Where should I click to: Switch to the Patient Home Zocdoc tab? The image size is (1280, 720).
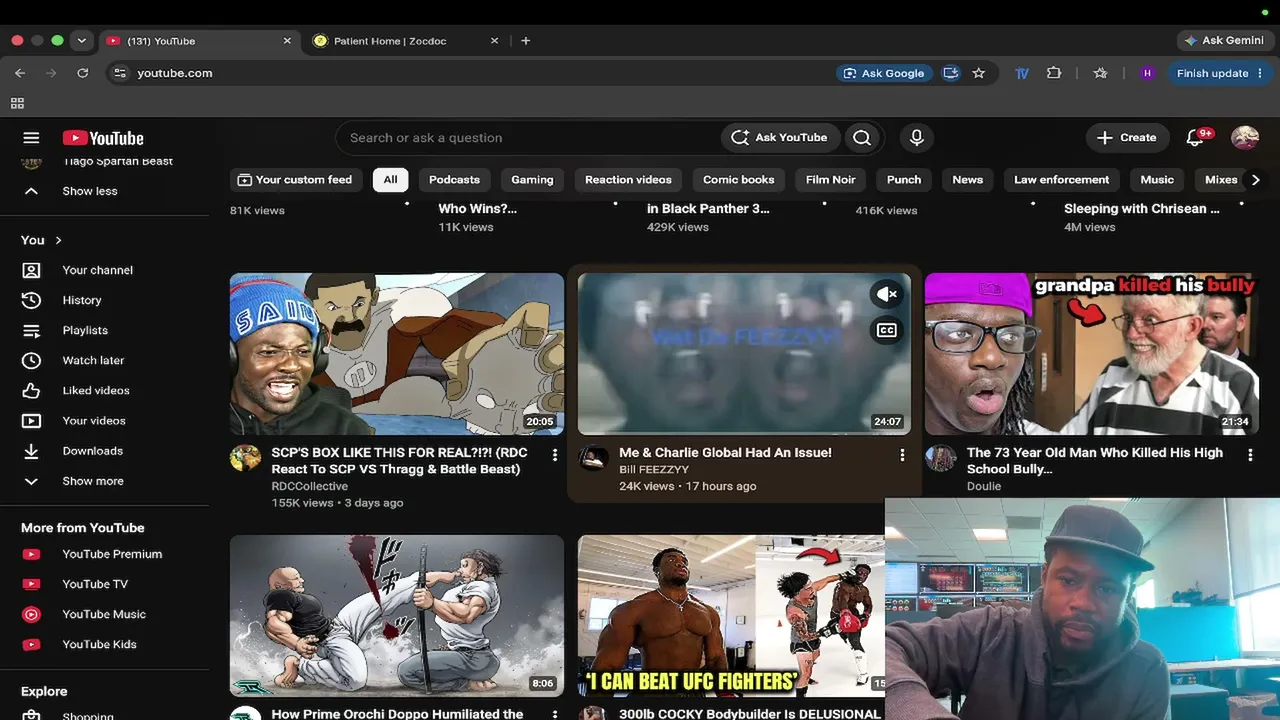pyautogui.click(x=405, y=41)
